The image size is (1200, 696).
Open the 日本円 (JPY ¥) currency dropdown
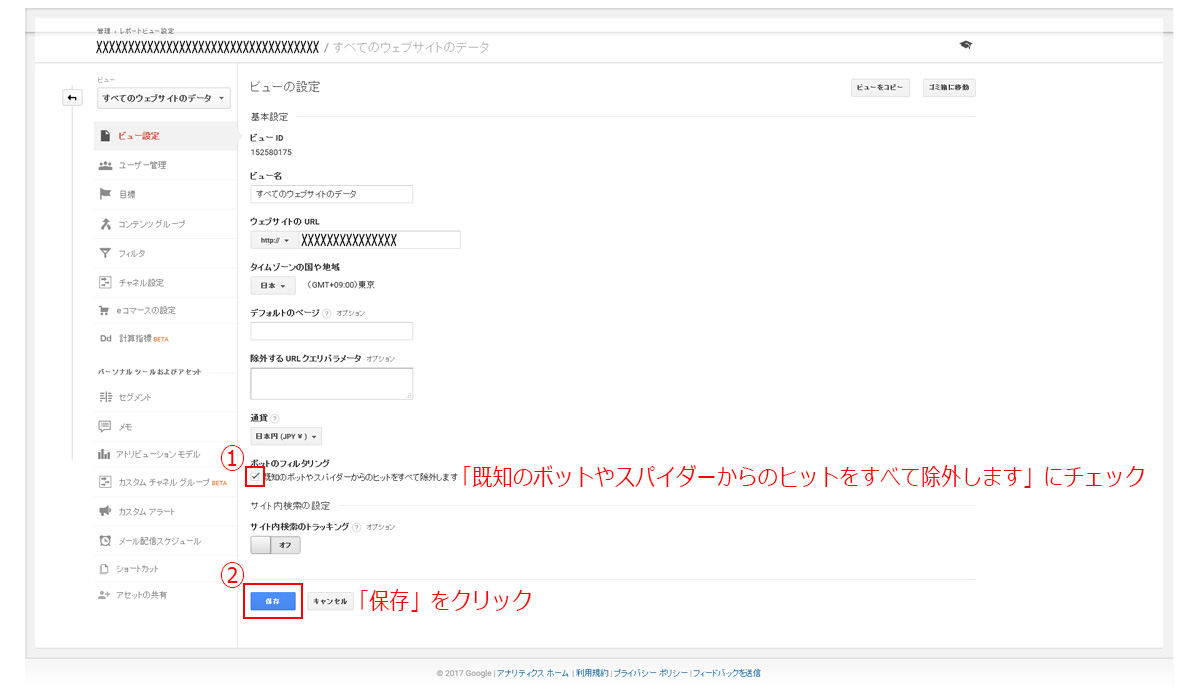click(286, 436)
